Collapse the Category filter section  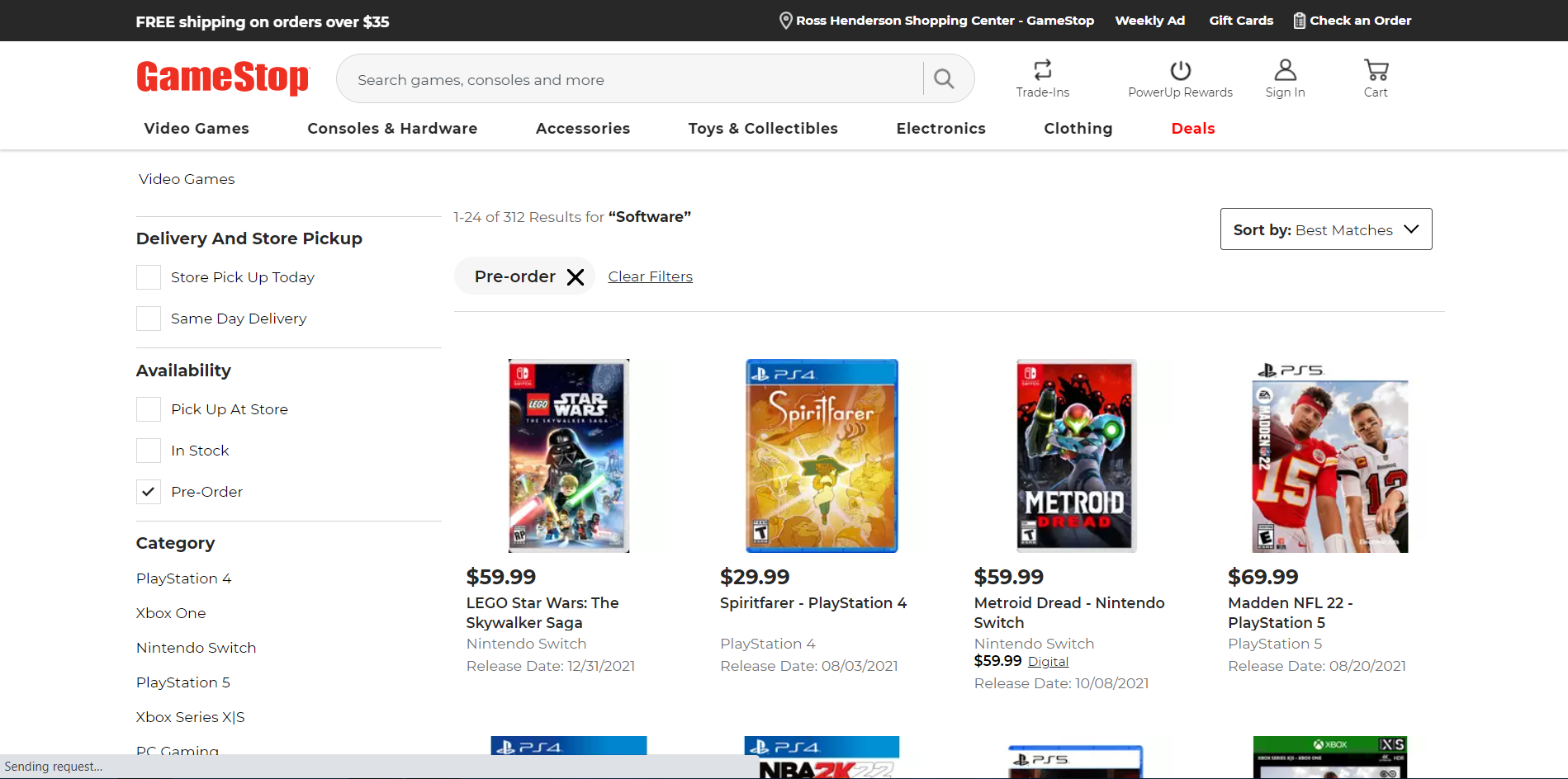[x=175, y=543]
